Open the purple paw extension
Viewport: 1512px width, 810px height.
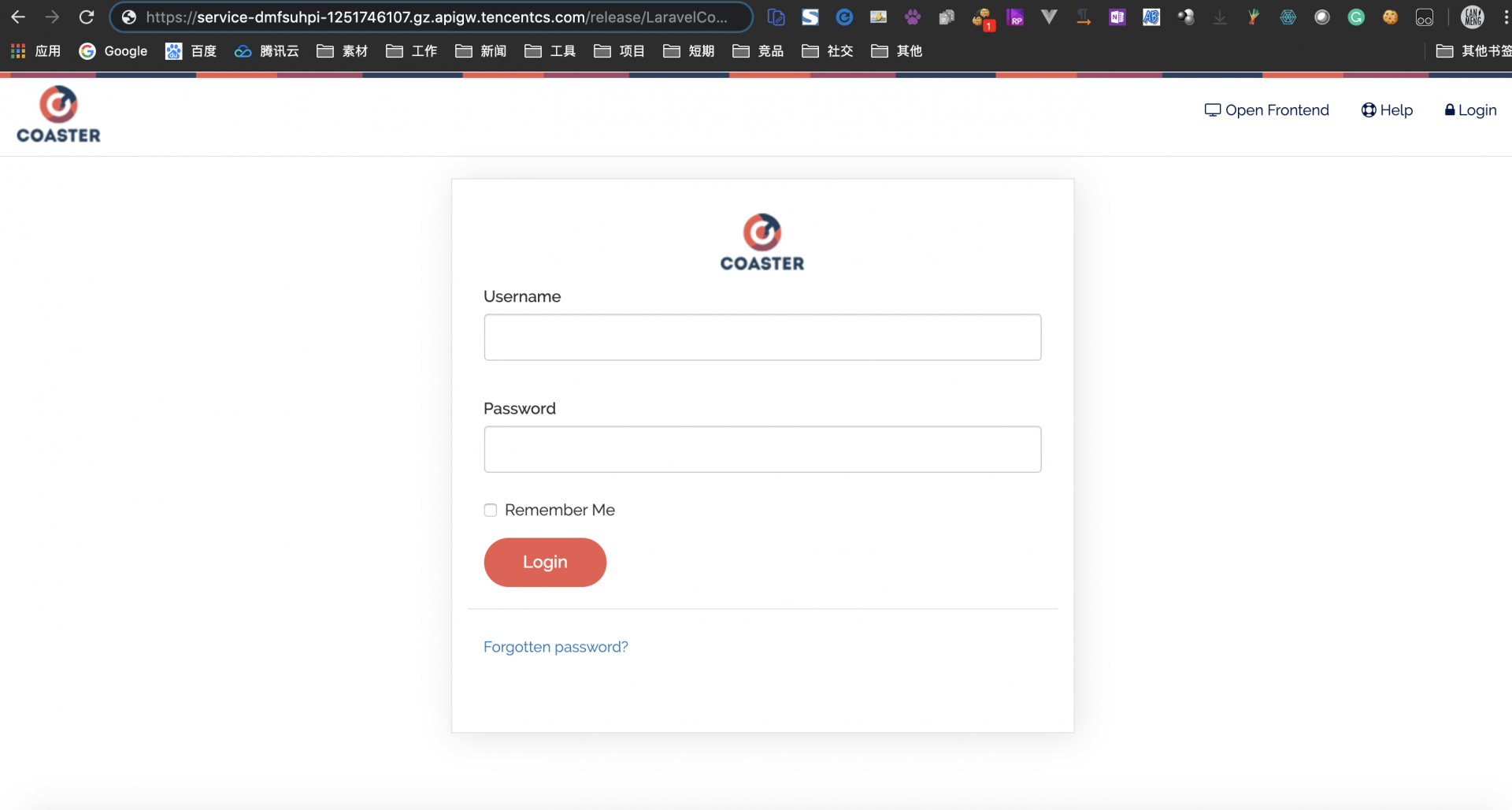pos(913,17)
